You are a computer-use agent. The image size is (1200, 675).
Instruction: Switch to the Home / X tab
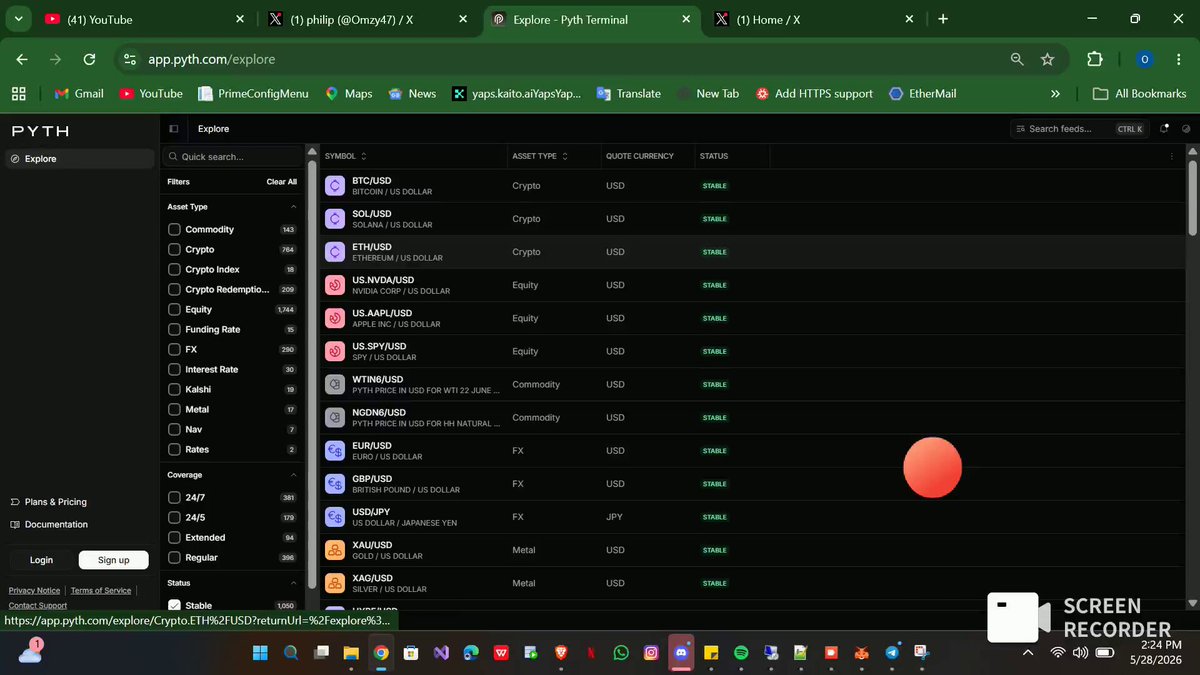[814, 19]
